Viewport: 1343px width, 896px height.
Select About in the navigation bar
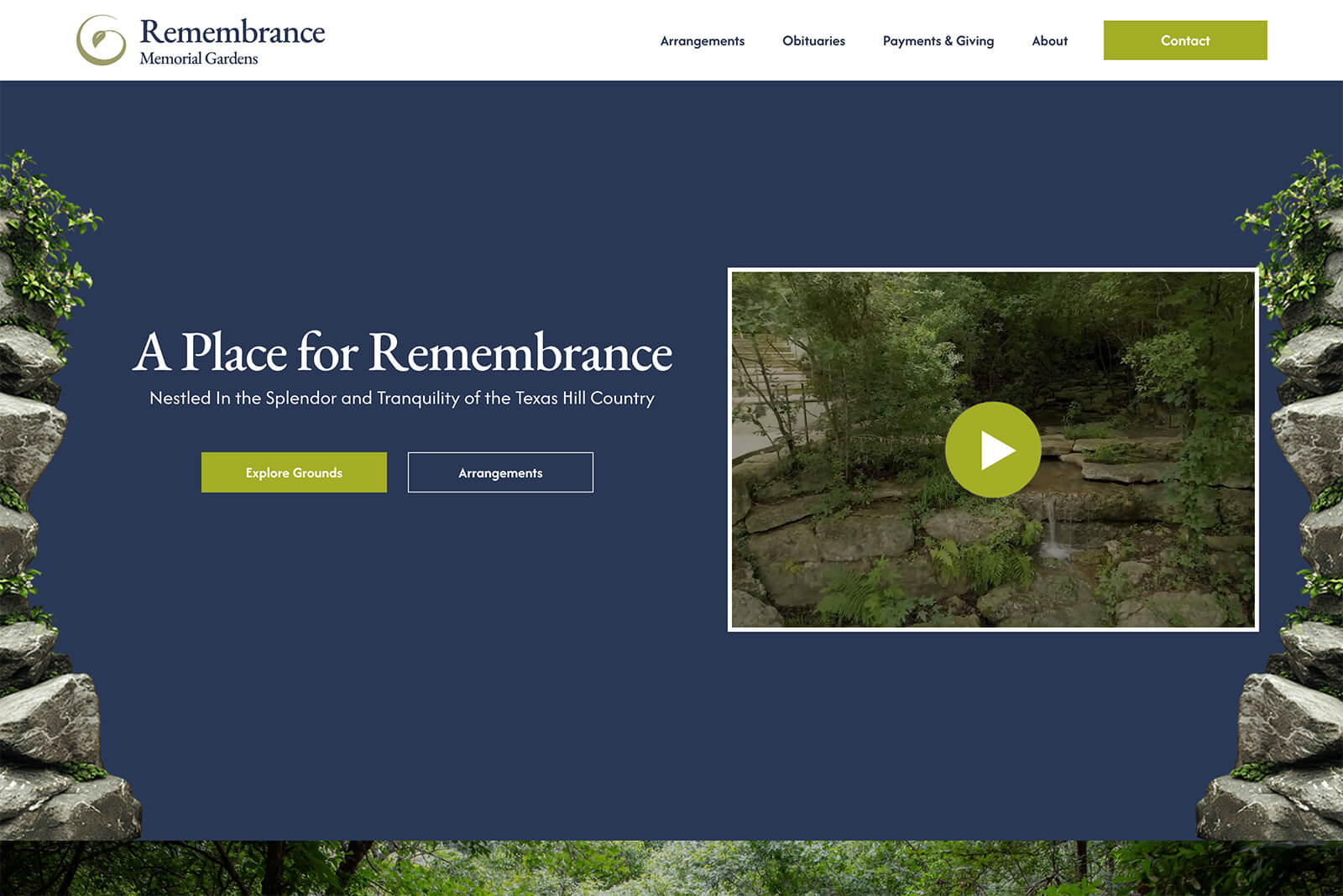pyautogui.click(x=1049, y=41)
